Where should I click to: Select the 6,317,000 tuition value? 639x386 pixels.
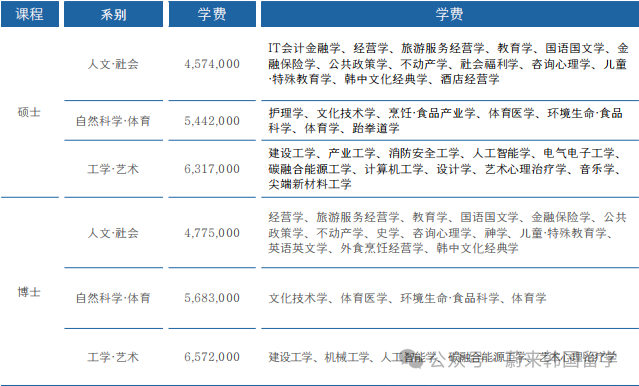click(212, 169)
